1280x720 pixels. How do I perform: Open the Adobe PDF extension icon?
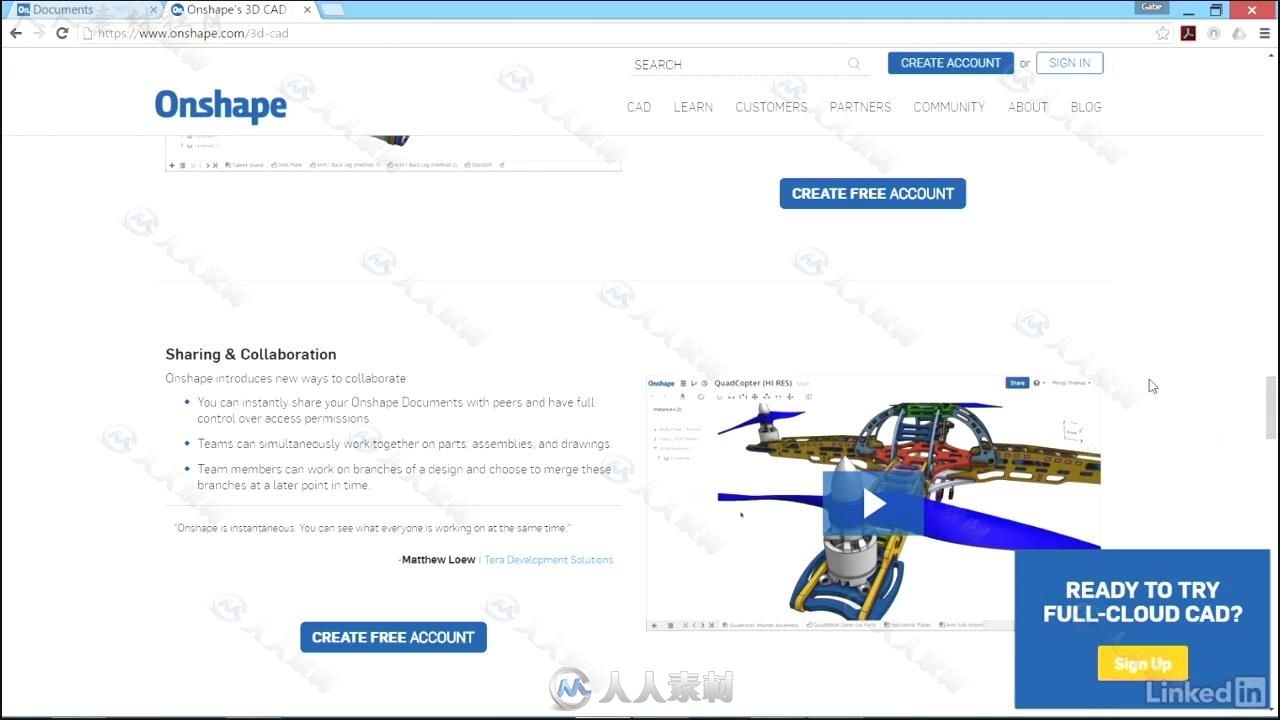(1188, 33)
